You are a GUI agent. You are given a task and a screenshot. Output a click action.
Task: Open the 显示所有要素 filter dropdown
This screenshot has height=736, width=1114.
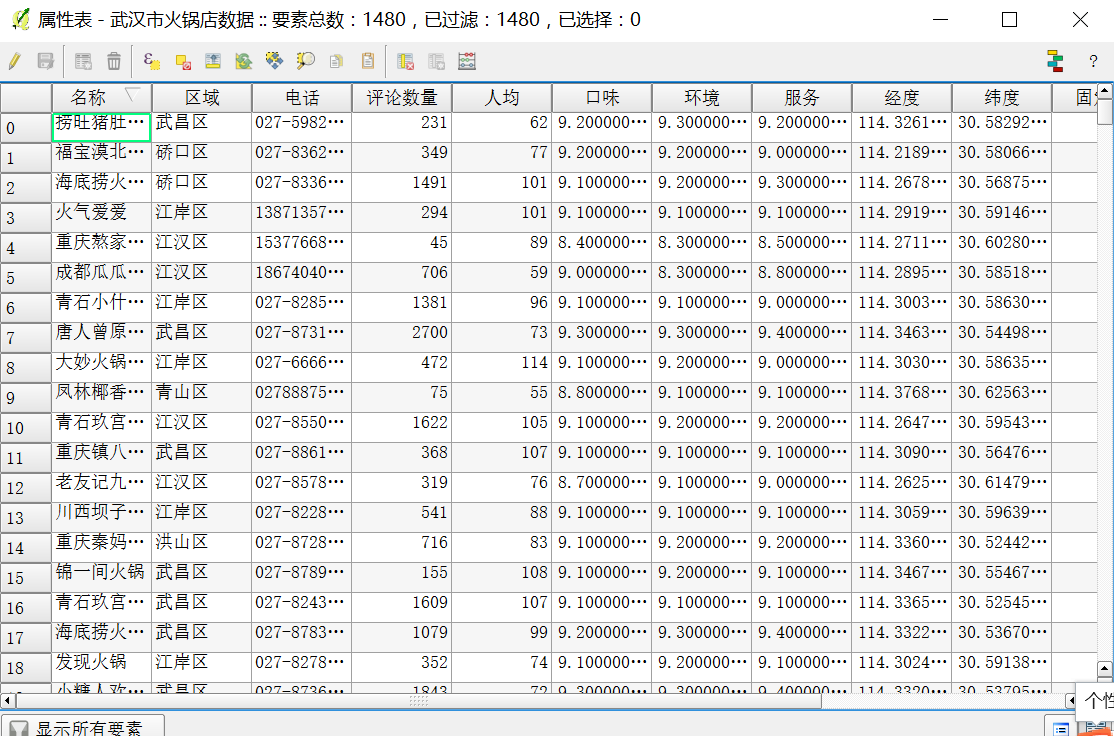[x=83, y=726]
